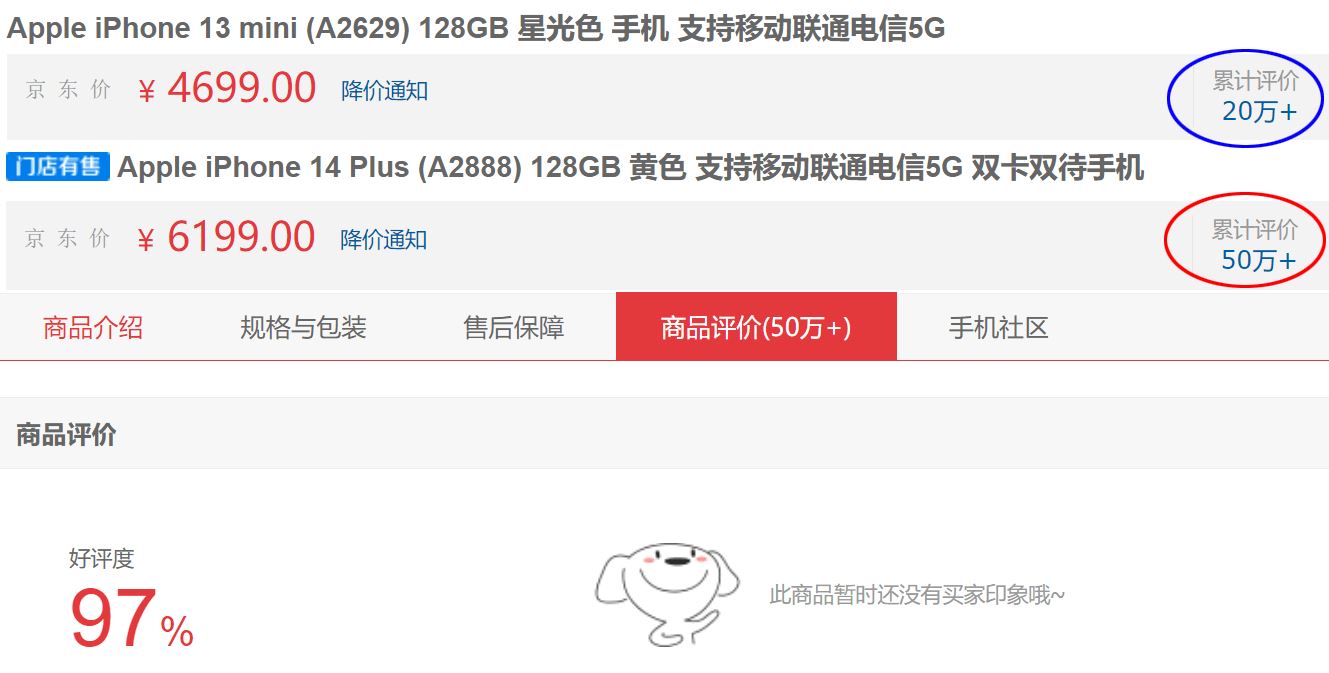Click the 此商品暂时还没有买家印象哦 message
This screenshot has width=1329, height=673.
pyautogui.click(x=917, y=596)
